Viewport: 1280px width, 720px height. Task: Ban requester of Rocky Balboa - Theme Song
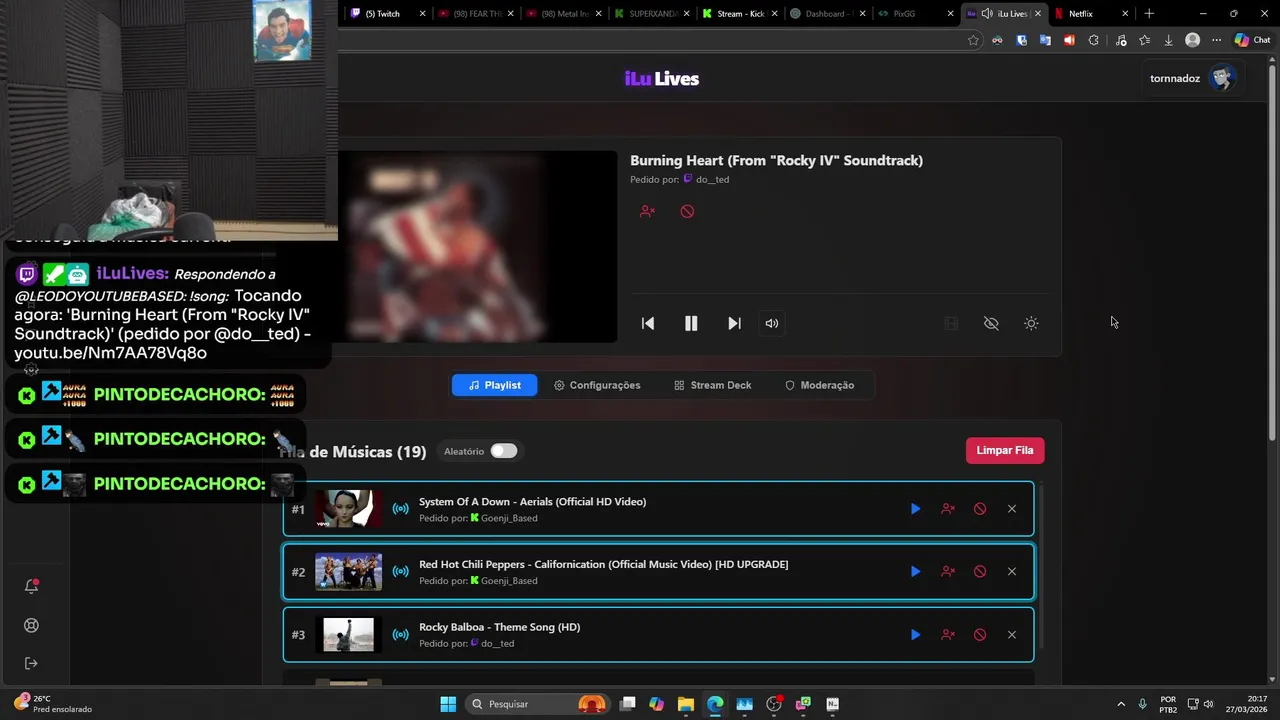click(x=948, y=635)
